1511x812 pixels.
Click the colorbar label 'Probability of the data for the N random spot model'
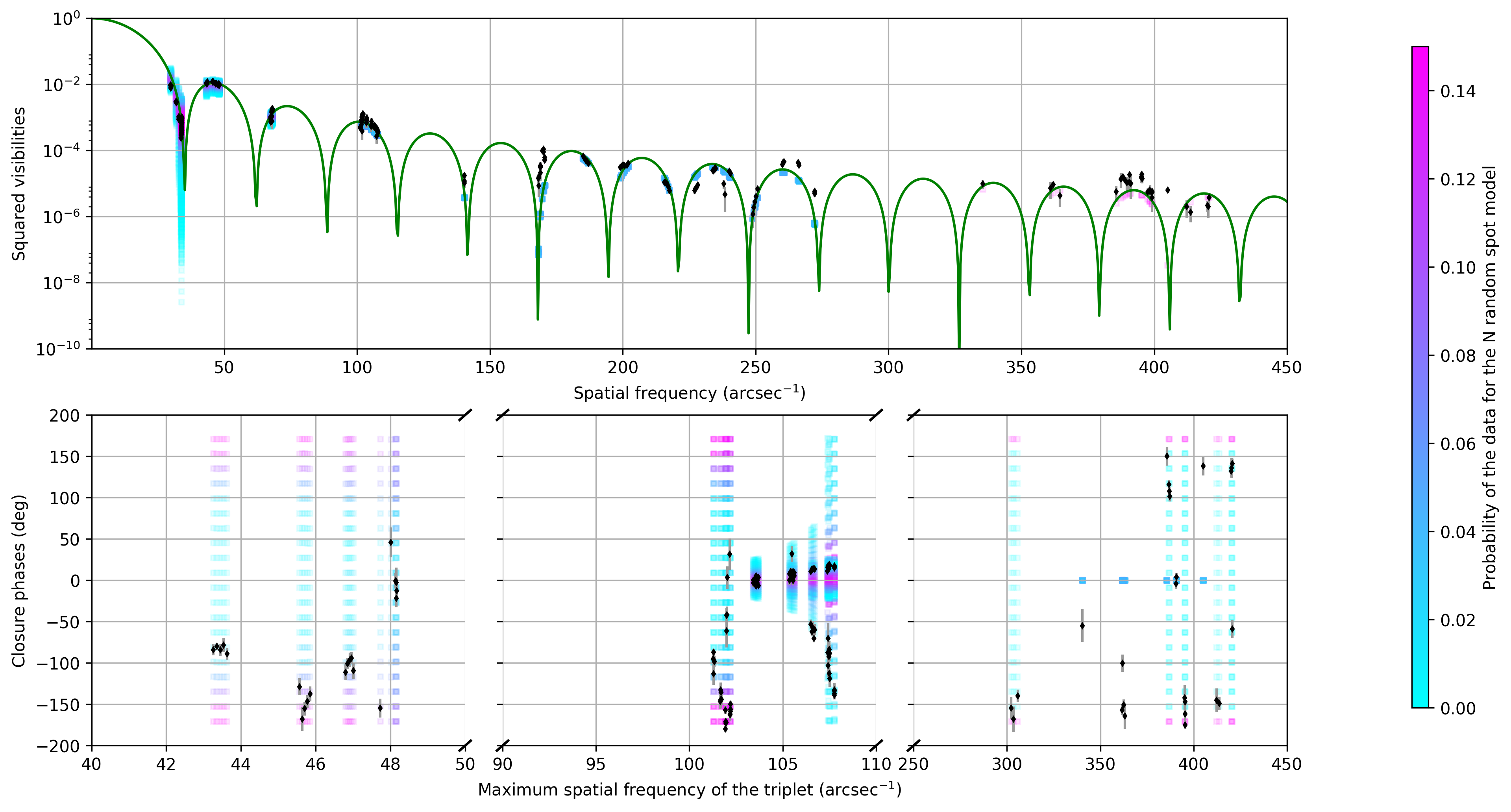click(1489, 377)
